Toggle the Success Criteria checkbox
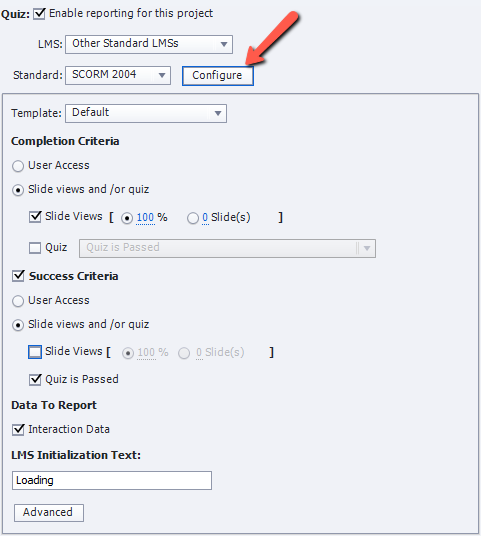 pos(18,276)
